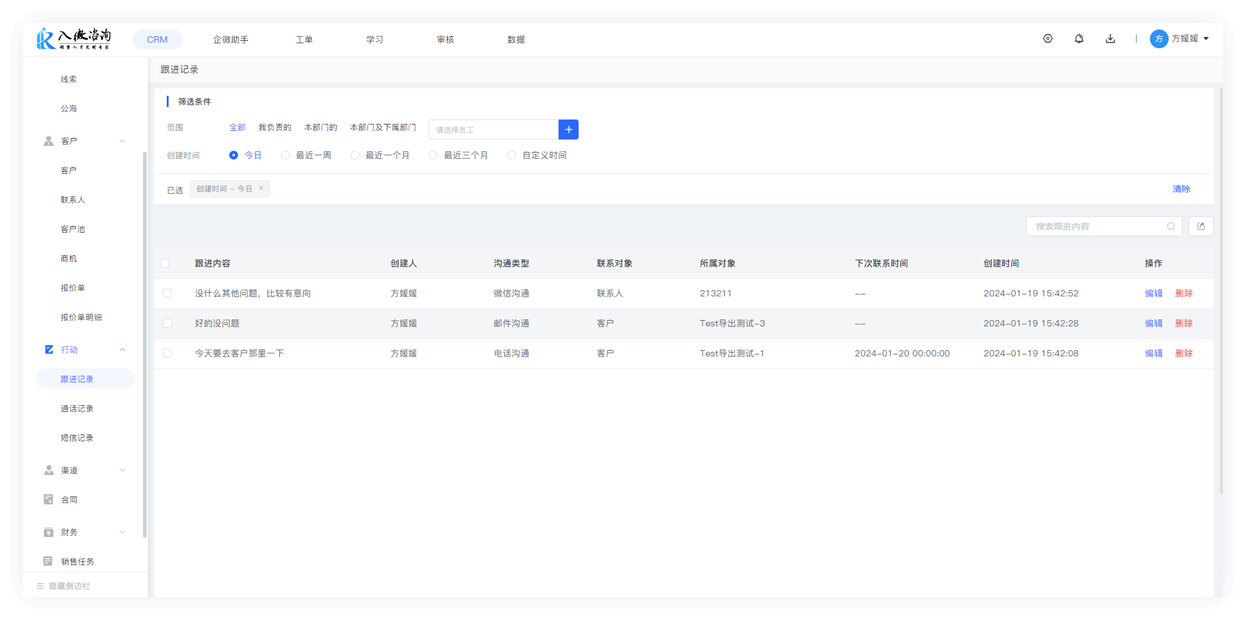Screen dimensions: 1246x620
Task: Open 公海 in the sidebar
Action: click(69, 108)
